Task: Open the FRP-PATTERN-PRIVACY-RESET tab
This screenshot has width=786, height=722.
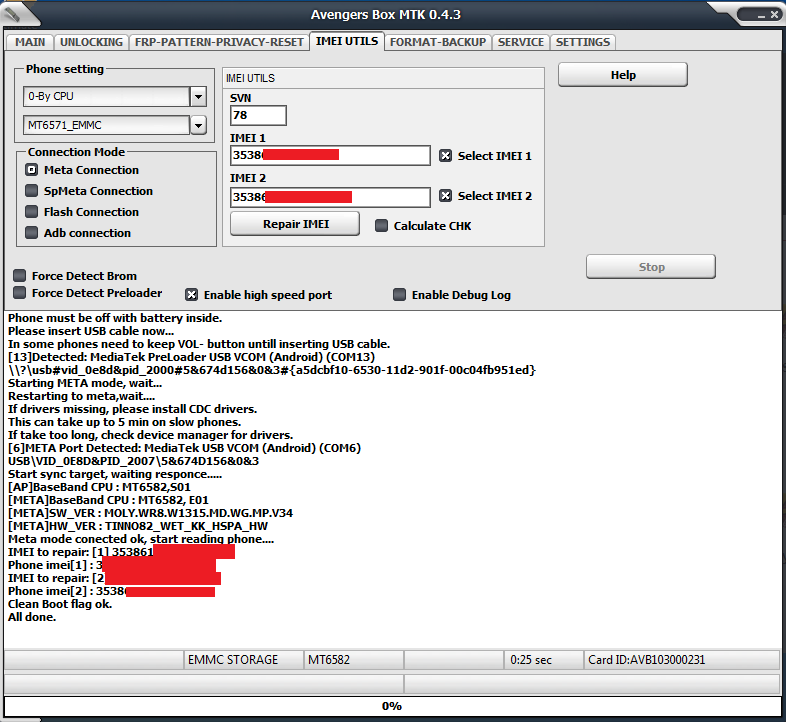Action: click(x=219, y=42)
